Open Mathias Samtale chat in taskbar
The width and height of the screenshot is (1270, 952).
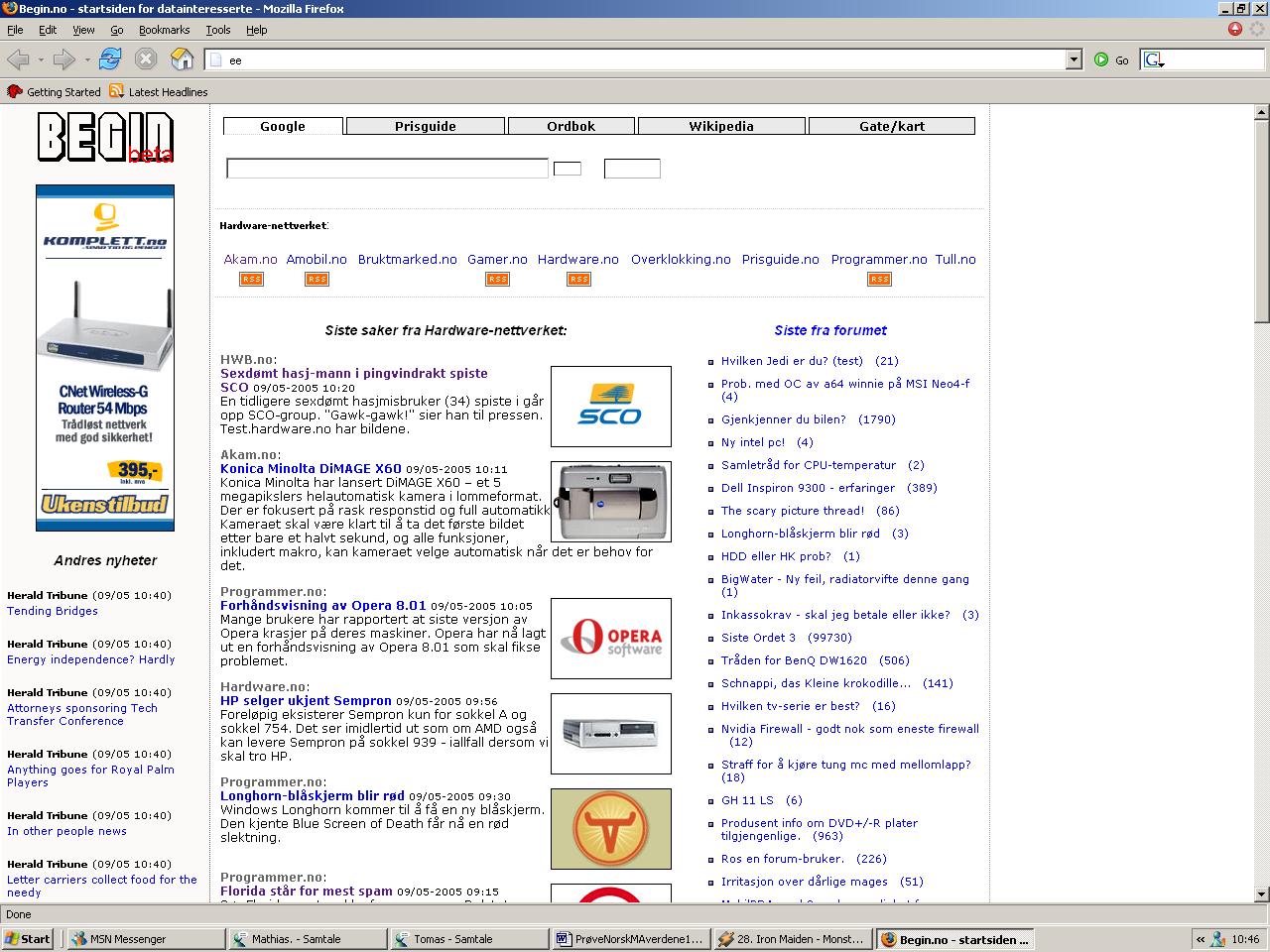click(x=308, y=938)
